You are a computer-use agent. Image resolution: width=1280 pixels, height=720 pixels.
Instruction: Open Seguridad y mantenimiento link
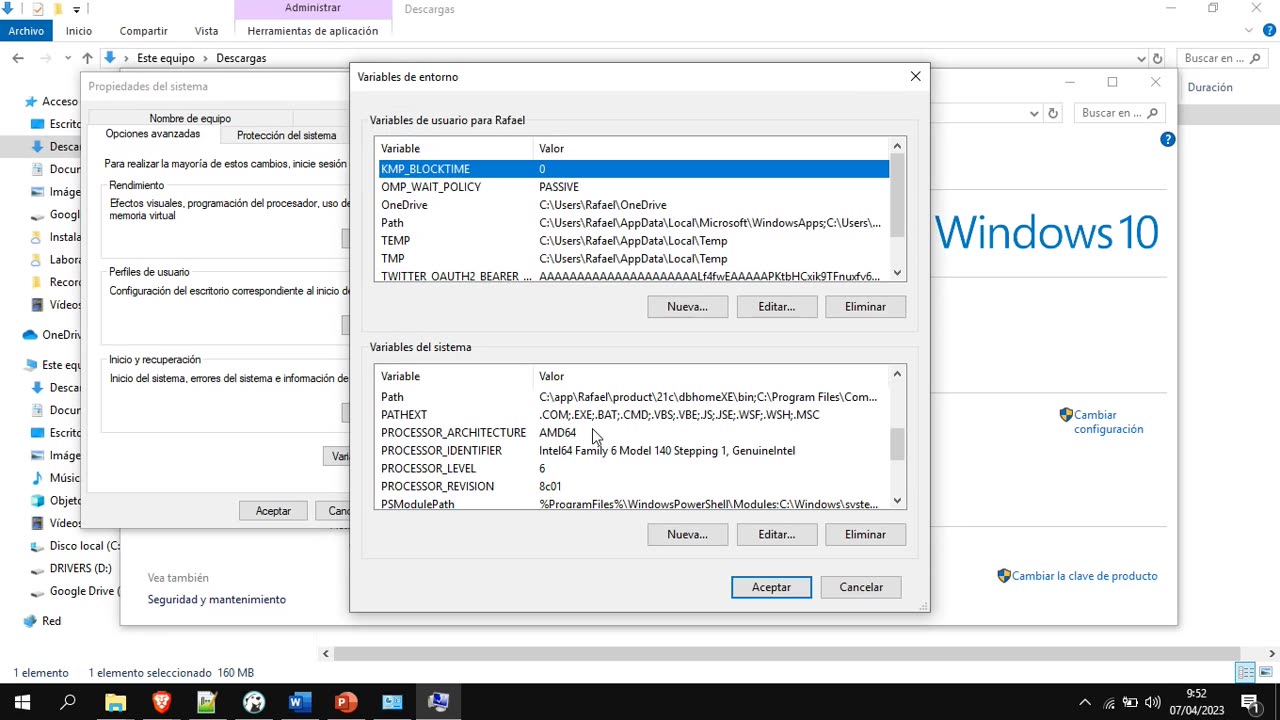(x=217, y=600)
